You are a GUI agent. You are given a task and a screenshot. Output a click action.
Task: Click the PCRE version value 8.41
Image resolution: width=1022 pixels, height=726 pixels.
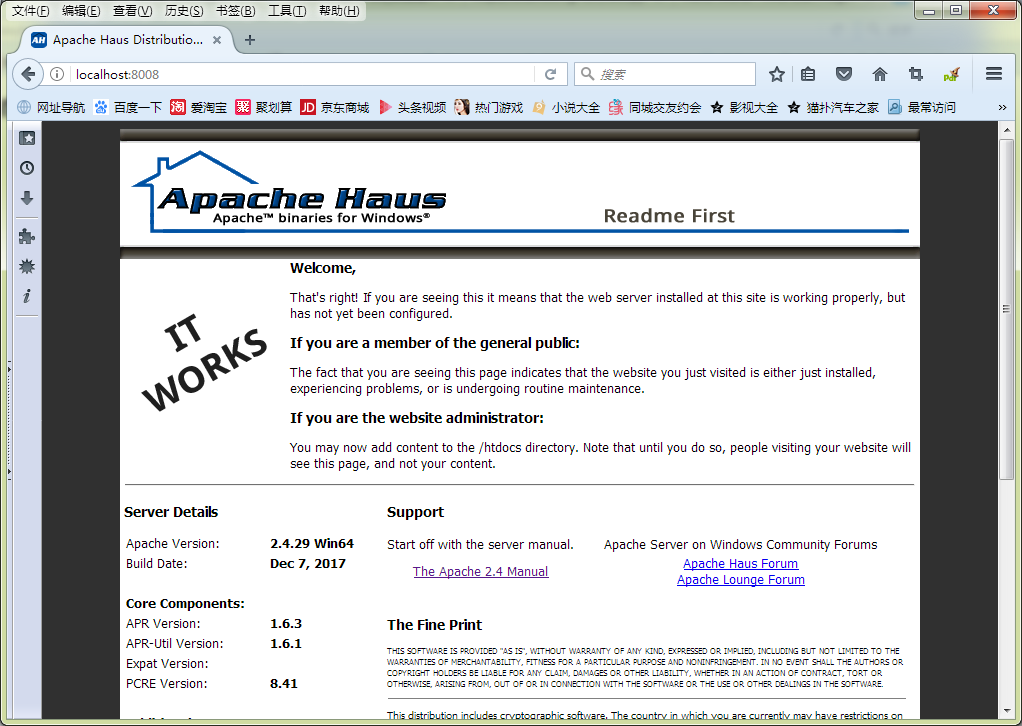coord(284,684)
